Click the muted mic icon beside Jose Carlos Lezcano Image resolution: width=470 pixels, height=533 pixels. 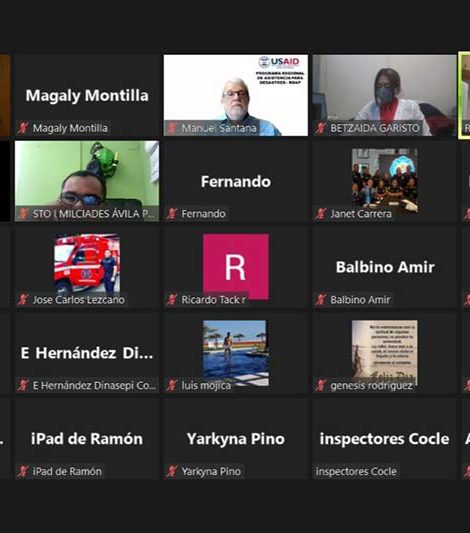click(x=23, y=299)
